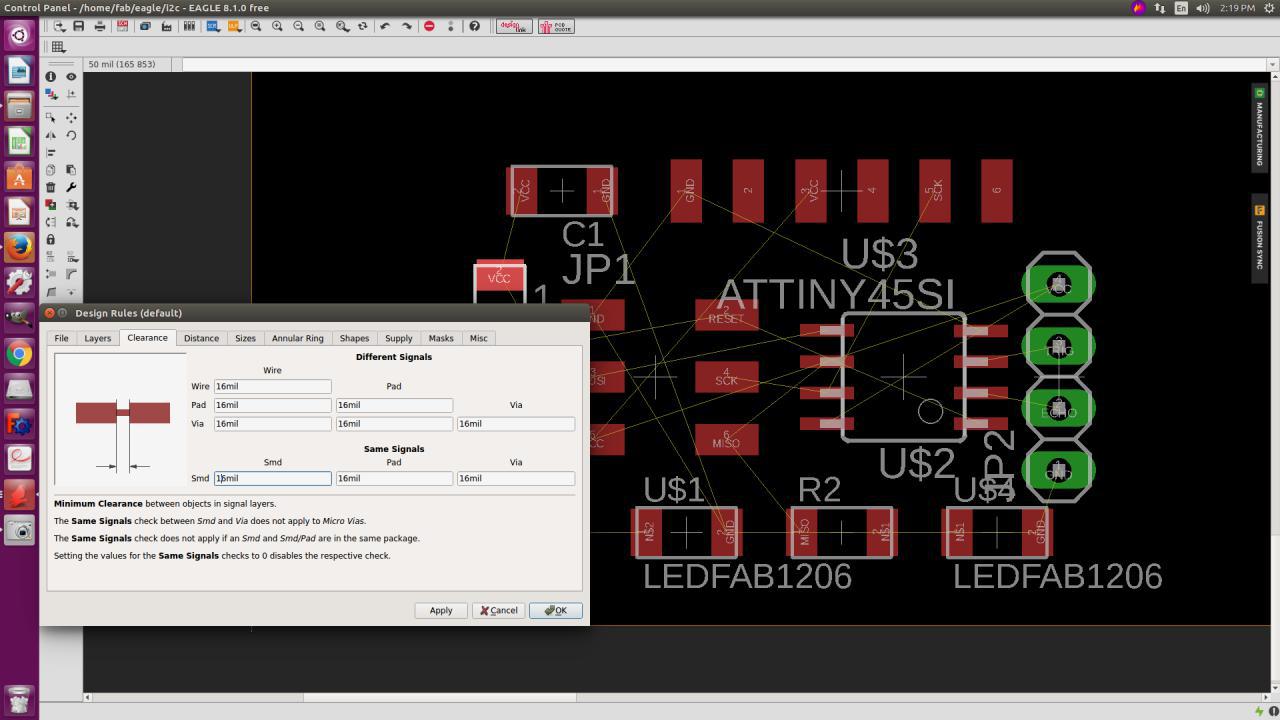This screenshot has height=720, width=1280.
Task: Click OK in Design Rules dialog
Action: point(555,610)
